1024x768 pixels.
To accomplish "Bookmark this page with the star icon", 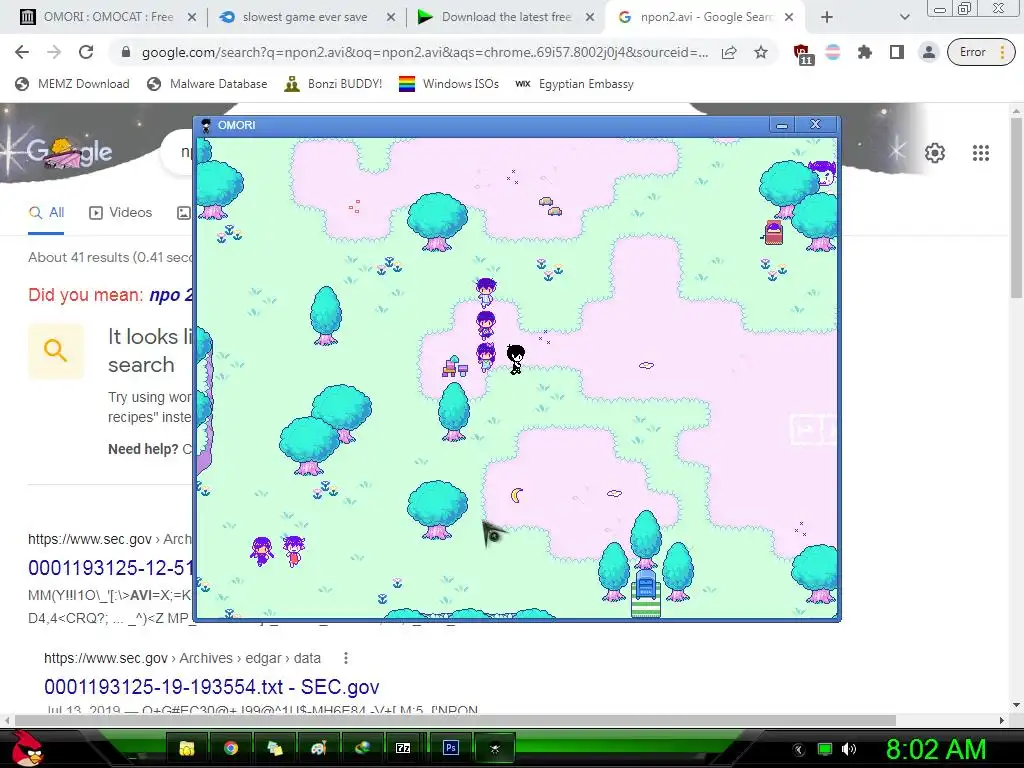I will coord(761,52).
